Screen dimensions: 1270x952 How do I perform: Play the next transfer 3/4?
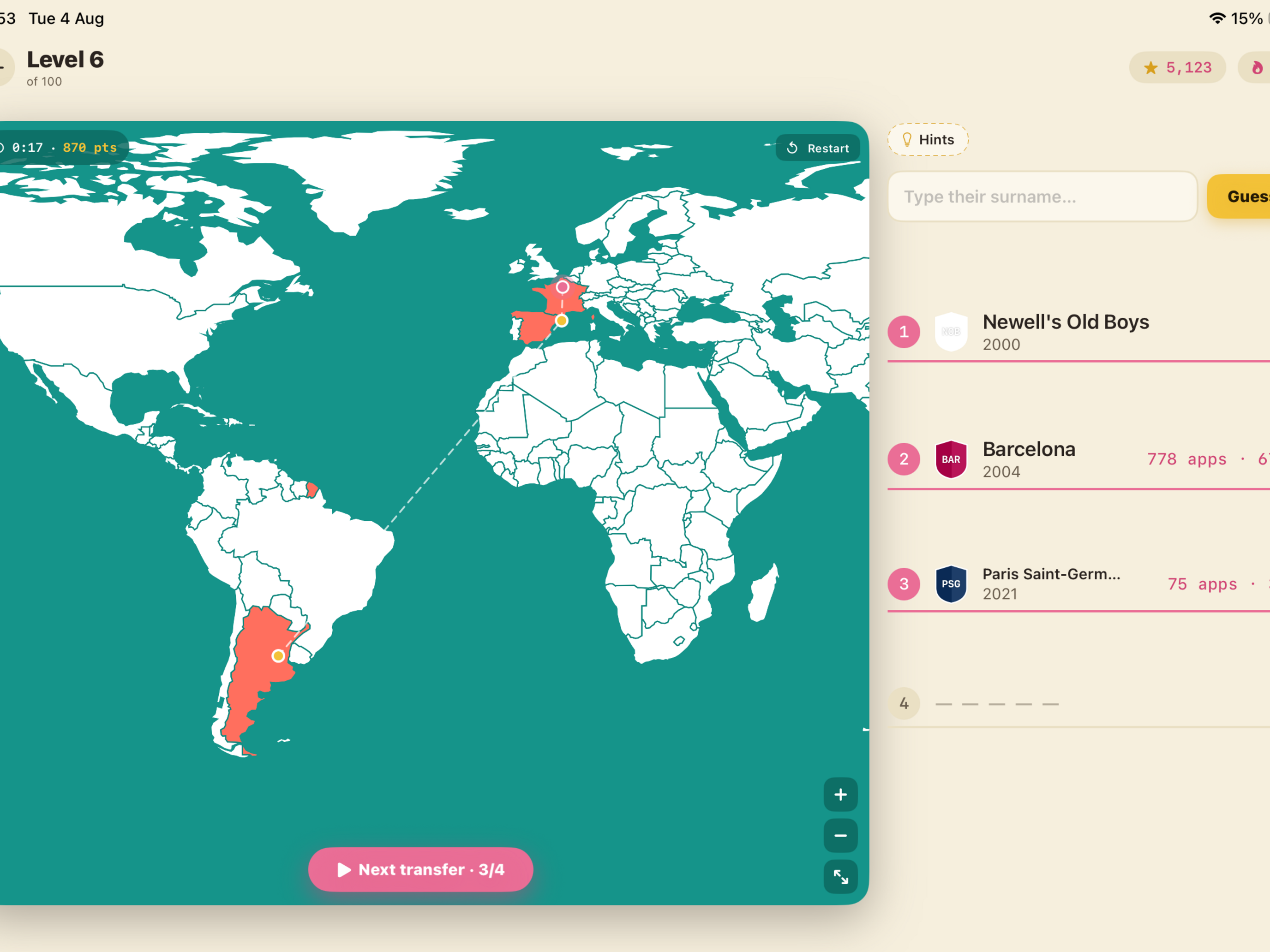pos(420,869)
